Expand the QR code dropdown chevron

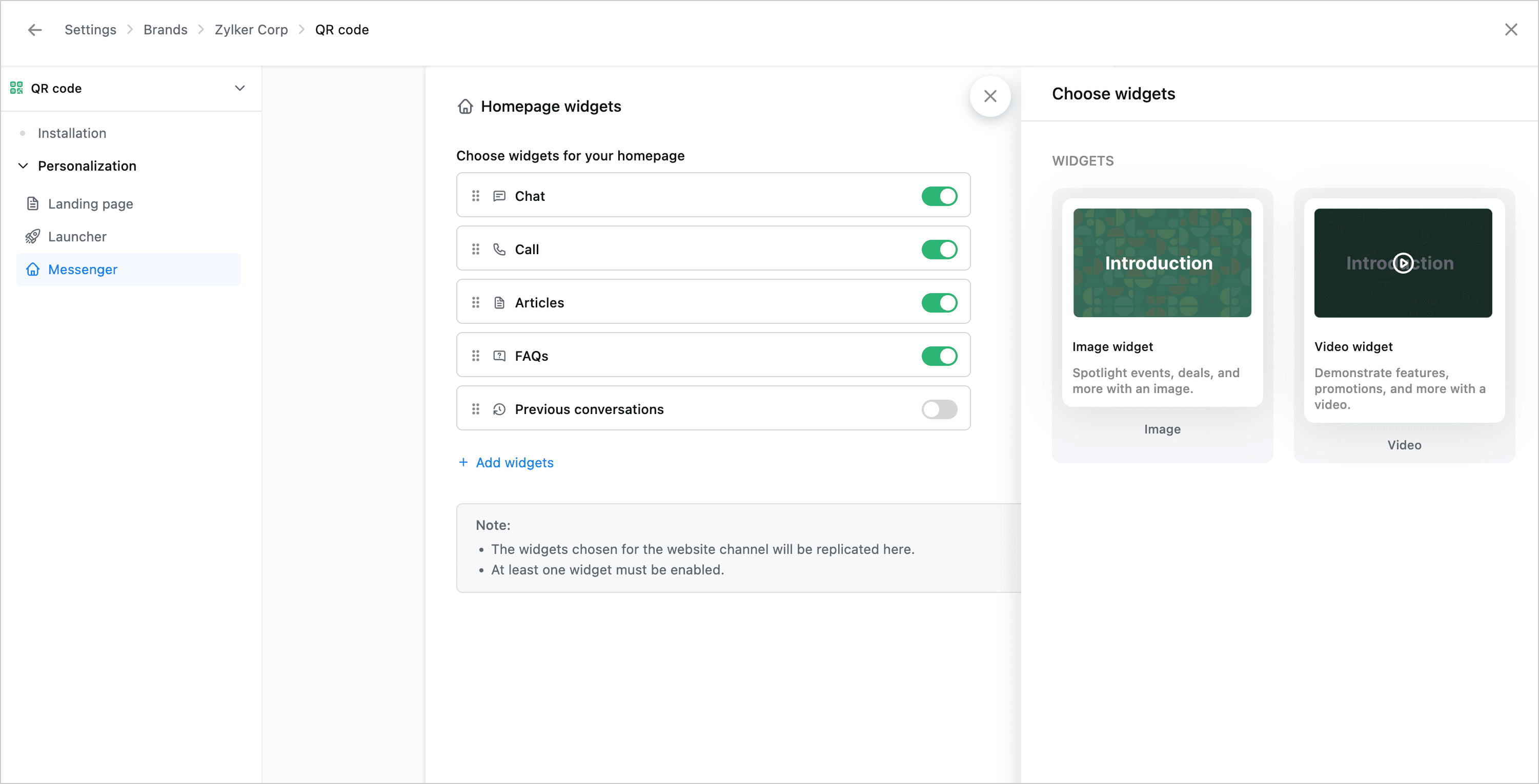tap(239, 88)
